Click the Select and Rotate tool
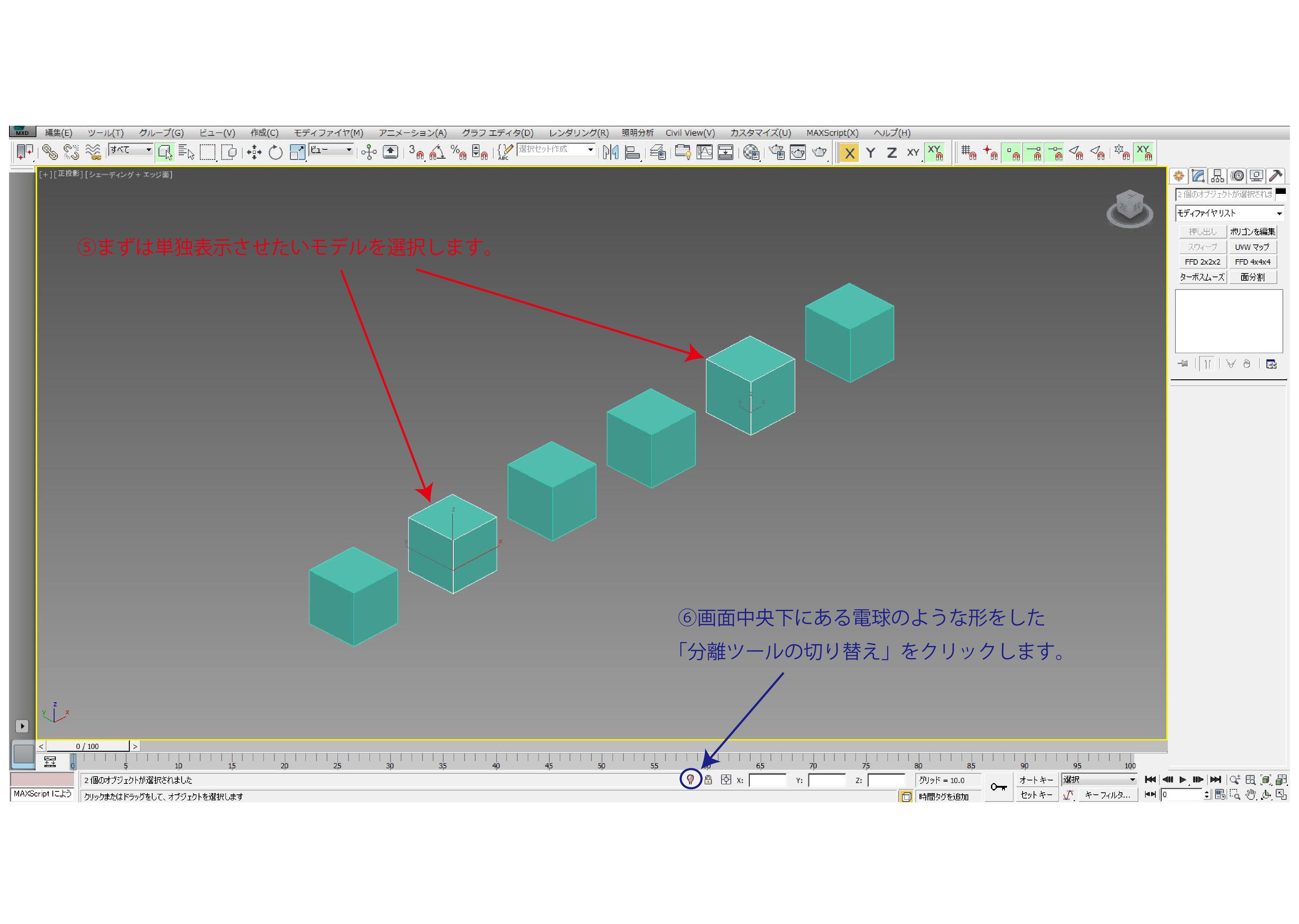This screenshot has width=1299, height=924. click(275, 153)
